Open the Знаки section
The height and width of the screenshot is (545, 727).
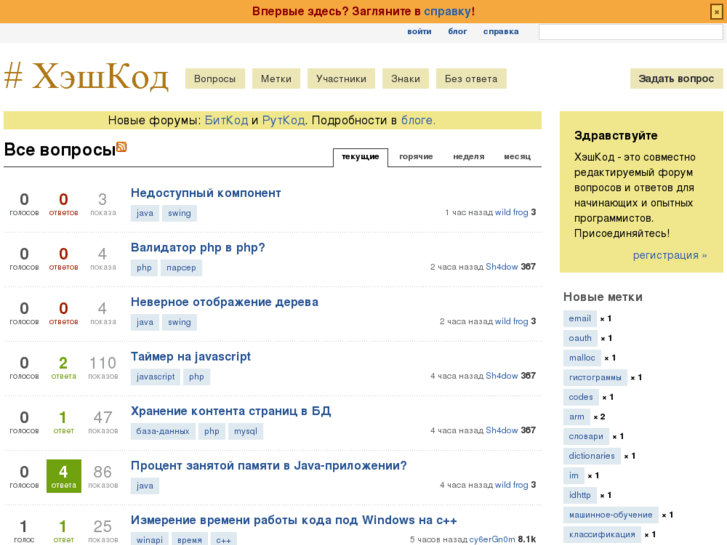point(405,79)
